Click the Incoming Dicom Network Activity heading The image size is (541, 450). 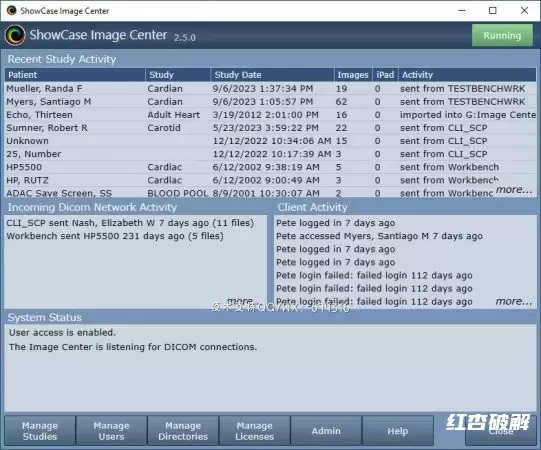pyautogui.click(x=92, y=207)
